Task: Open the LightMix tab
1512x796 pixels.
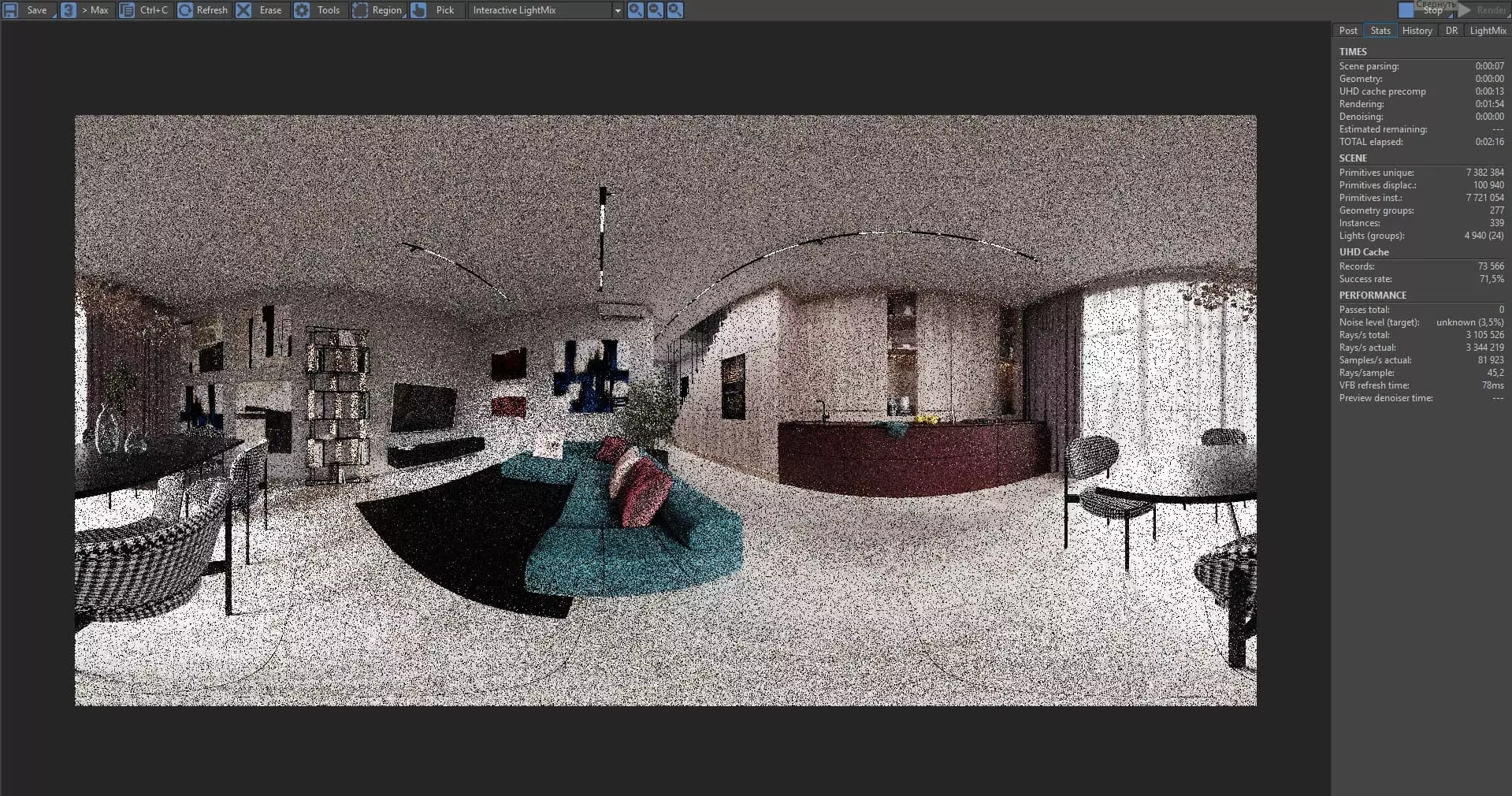Action: (1488, 31)
